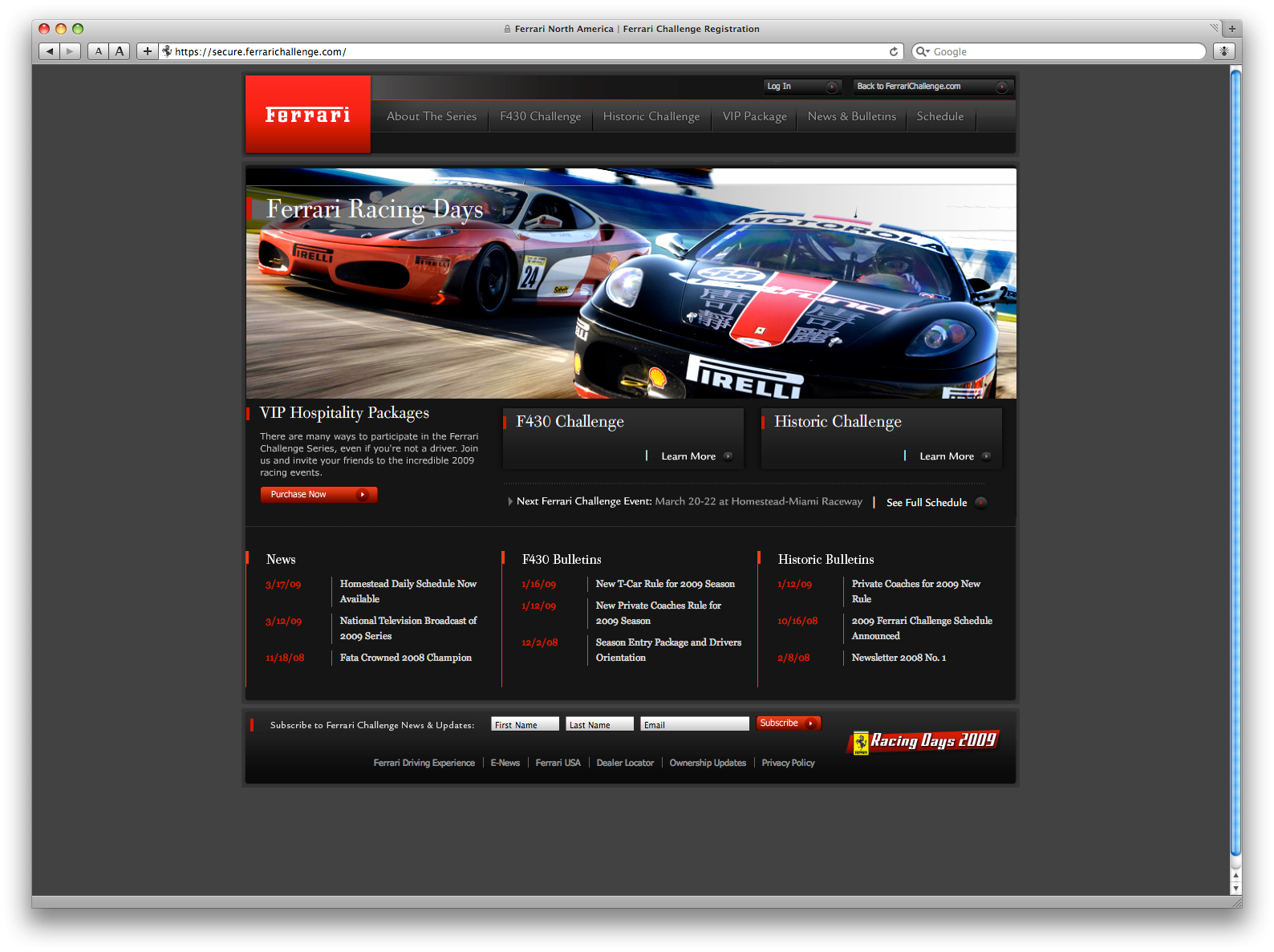Open the Google search magnifier dropdown
This screenshot has width=1274, height=952.
coord(923,51)
